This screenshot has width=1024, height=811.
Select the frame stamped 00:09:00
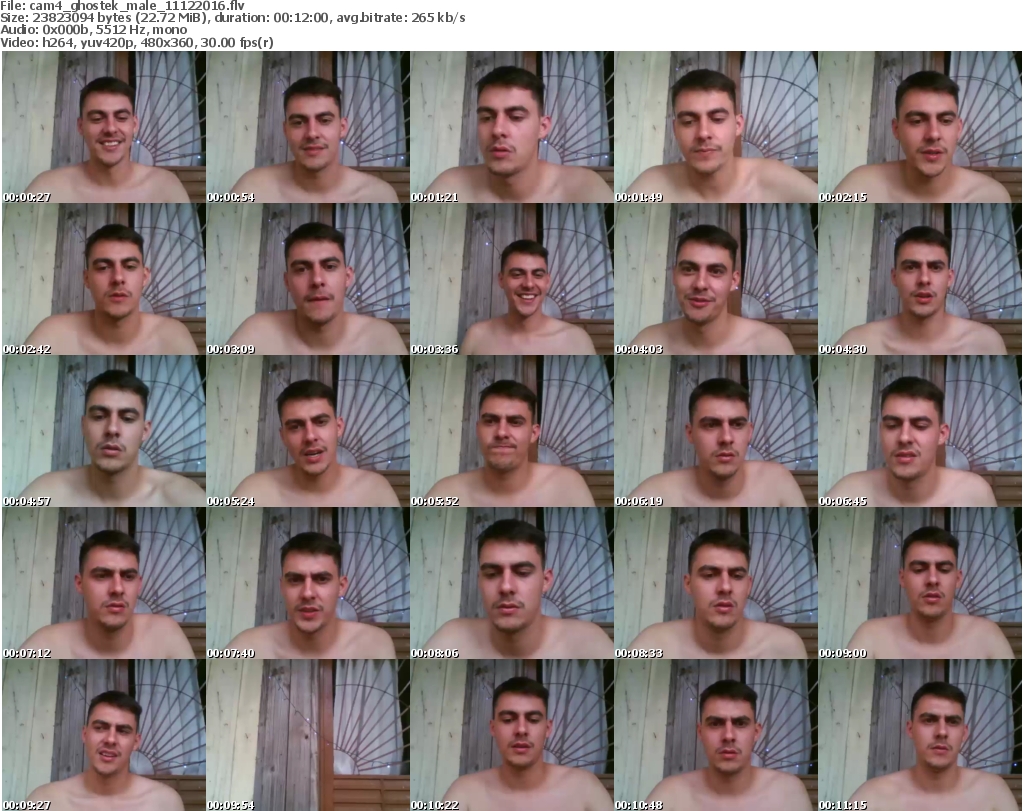coord(920,584)
